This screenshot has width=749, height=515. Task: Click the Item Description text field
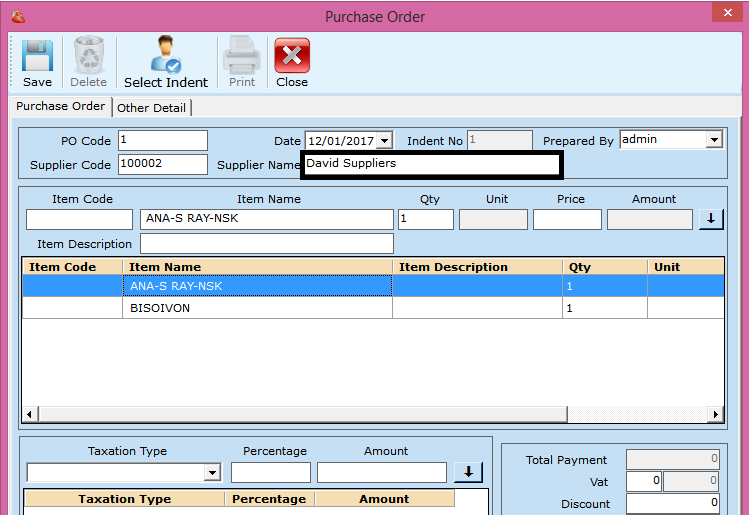(x=266, y=244)
